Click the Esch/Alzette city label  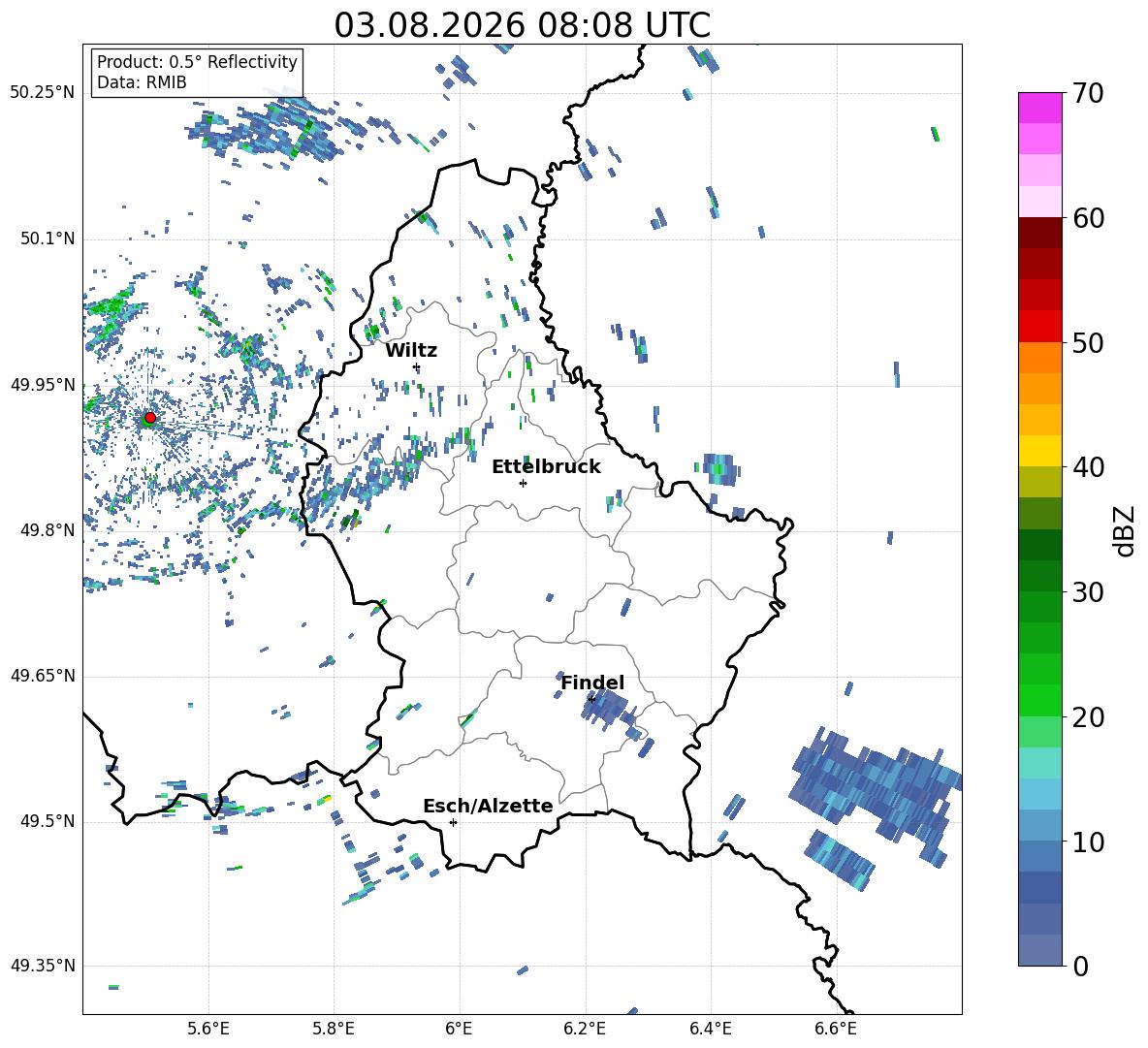click(488, 807)
